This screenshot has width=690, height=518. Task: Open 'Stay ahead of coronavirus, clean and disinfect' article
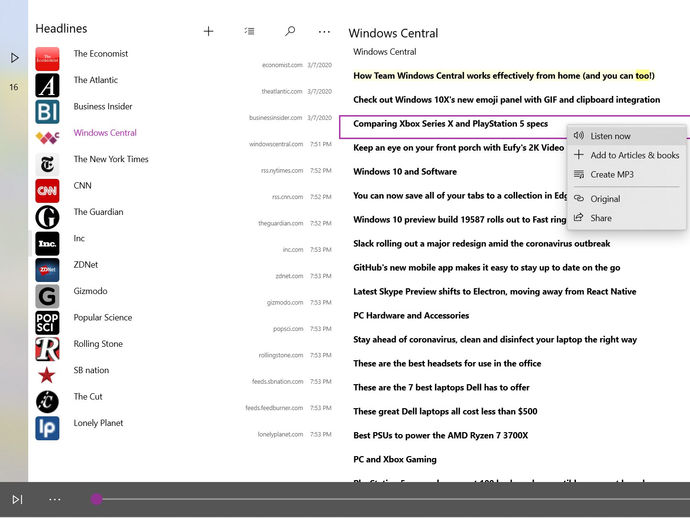tap(495, 340)
